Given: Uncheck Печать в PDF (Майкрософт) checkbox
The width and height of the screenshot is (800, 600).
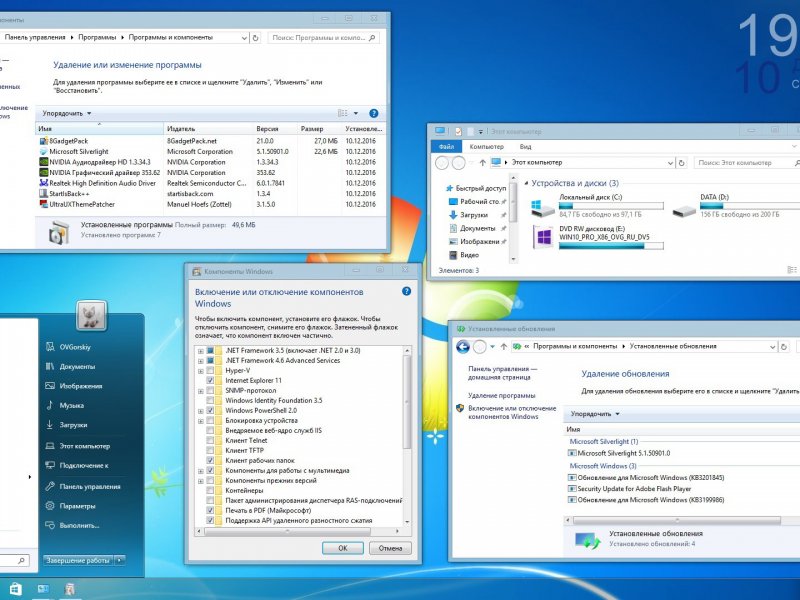Looking at the screenshot, I should [210, 510].
